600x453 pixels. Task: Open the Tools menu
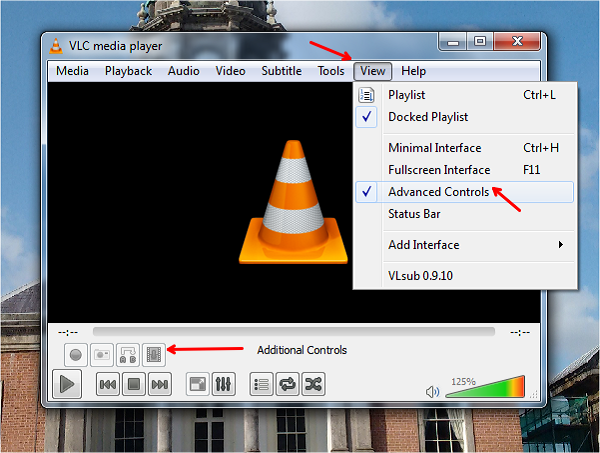(331, 71)
